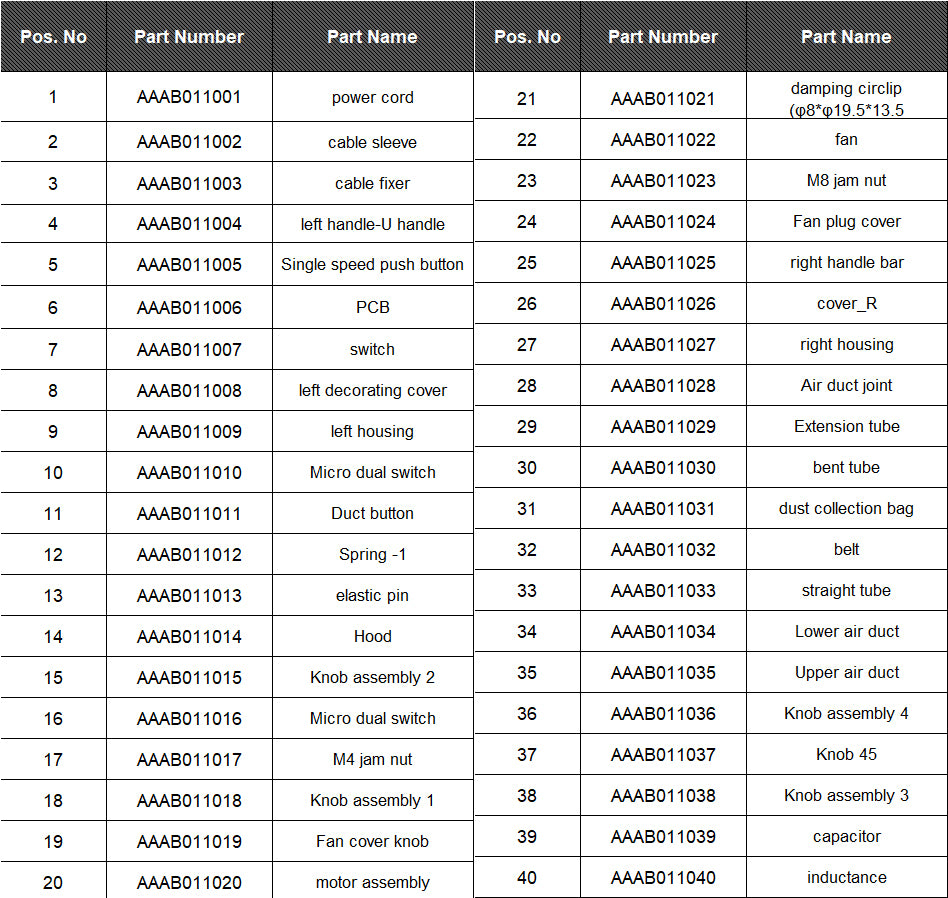The image size is (948, 898).
Task: Click the 'Knob 45' part name
Action: [x=846, y=755]
